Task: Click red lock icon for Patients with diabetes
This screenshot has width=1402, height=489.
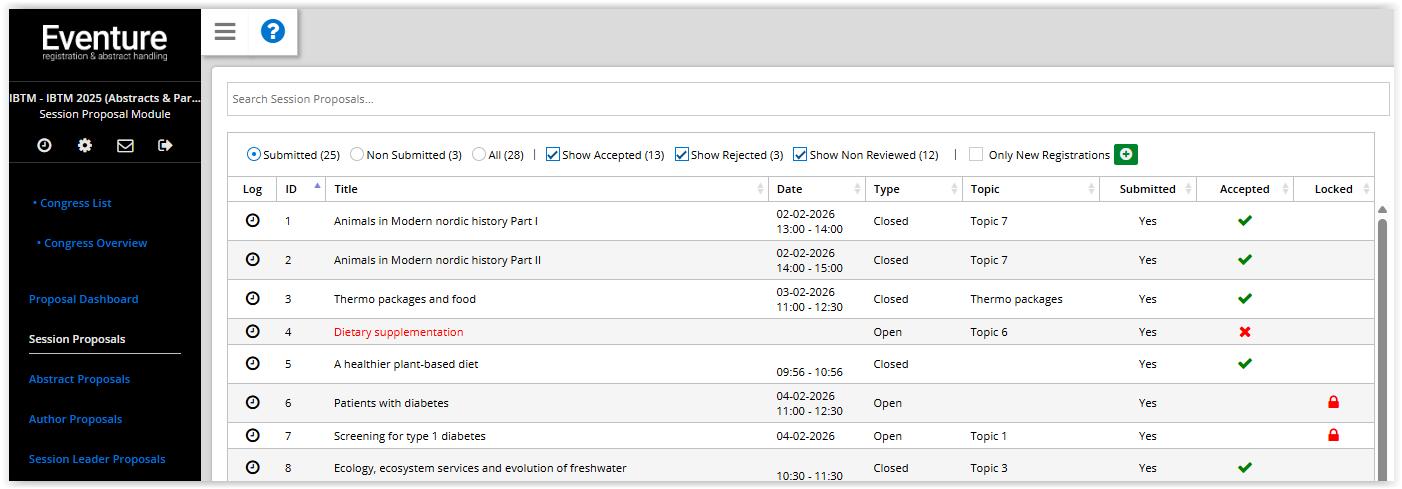Action: pos(1333,403)
